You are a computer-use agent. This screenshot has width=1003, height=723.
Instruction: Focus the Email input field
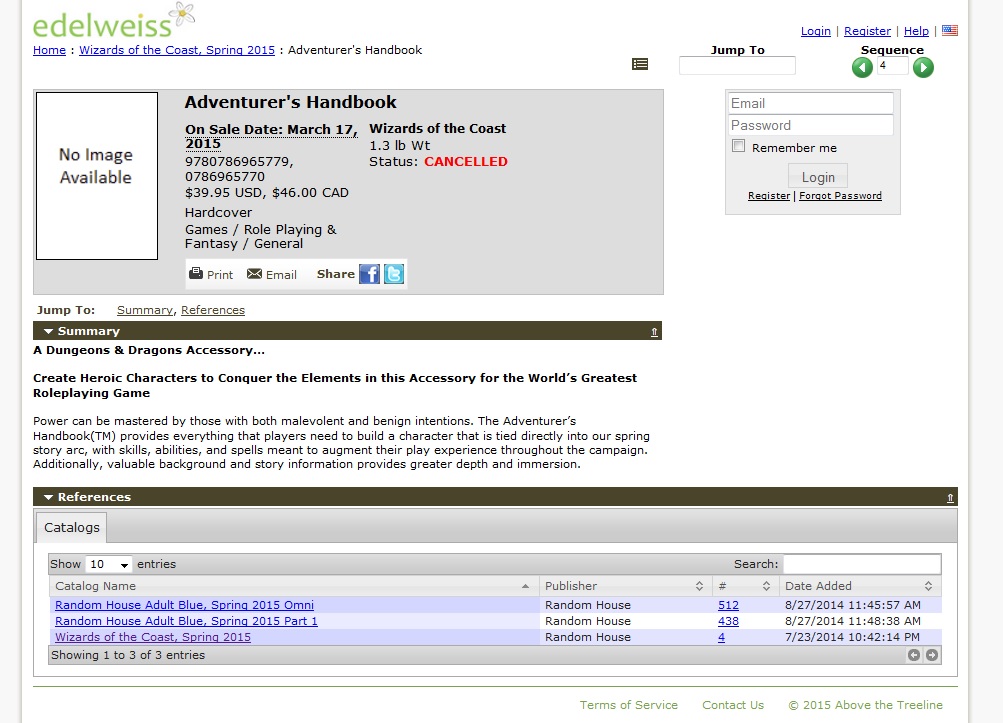point(810,103)
